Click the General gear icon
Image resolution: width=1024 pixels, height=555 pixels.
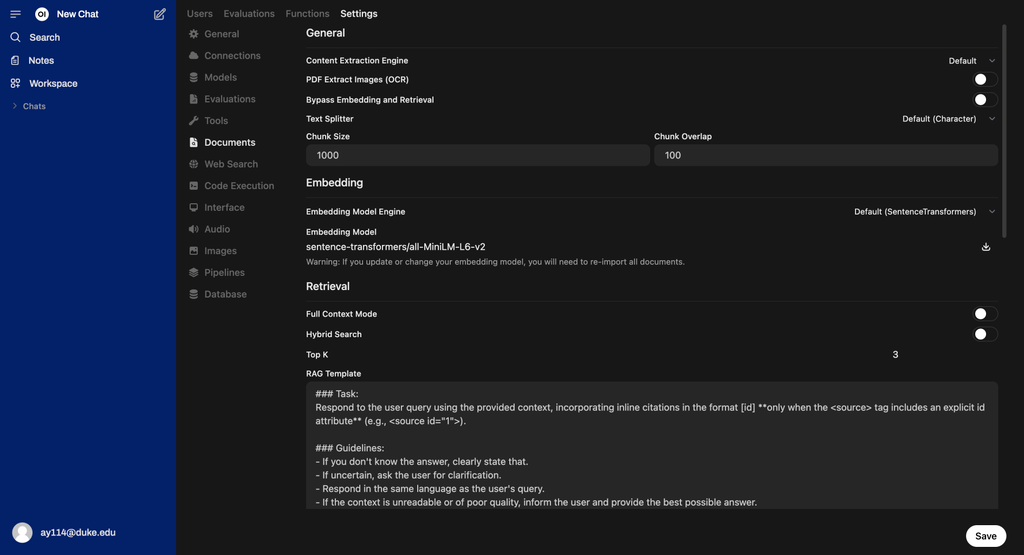click(x=193, y=34)
